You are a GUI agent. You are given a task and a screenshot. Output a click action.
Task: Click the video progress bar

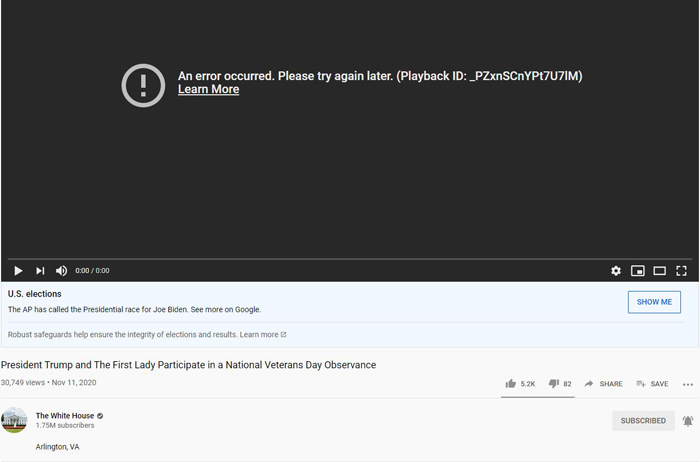pos(350,259)
